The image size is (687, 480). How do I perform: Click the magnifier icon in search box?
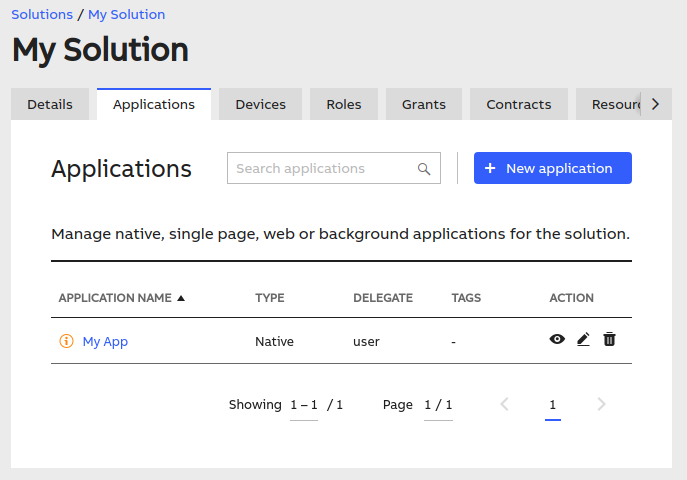coord(424,169)
